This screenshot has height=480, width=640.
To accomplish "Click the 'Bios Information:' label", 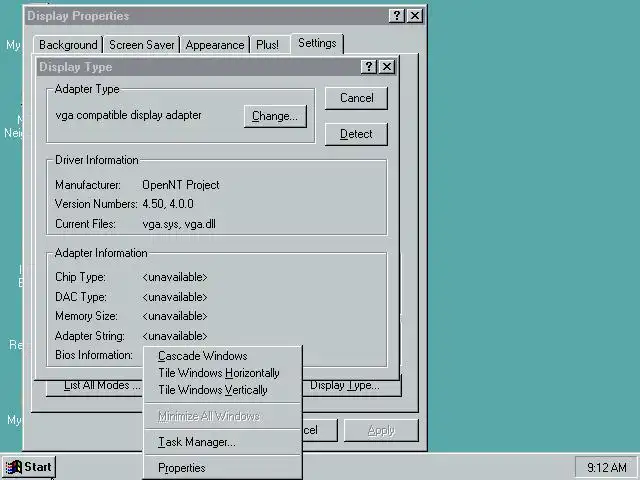I will pyautogui.click(x=94, y=355).
